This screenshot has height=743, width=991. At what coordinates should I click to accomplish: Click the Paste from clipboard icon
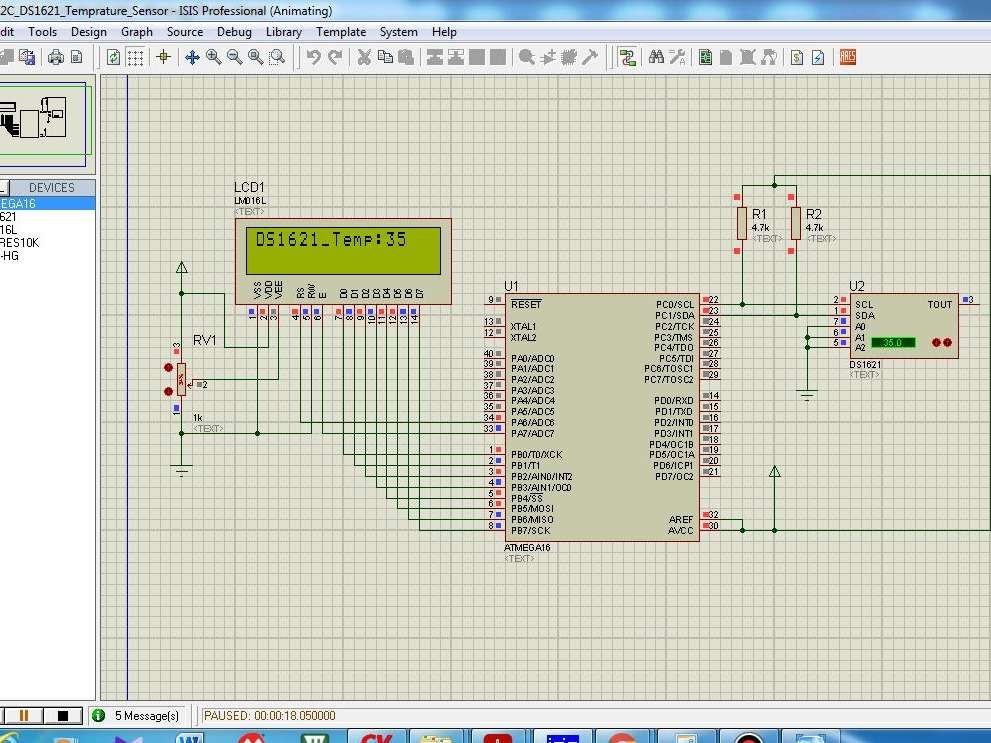(406, 57)
